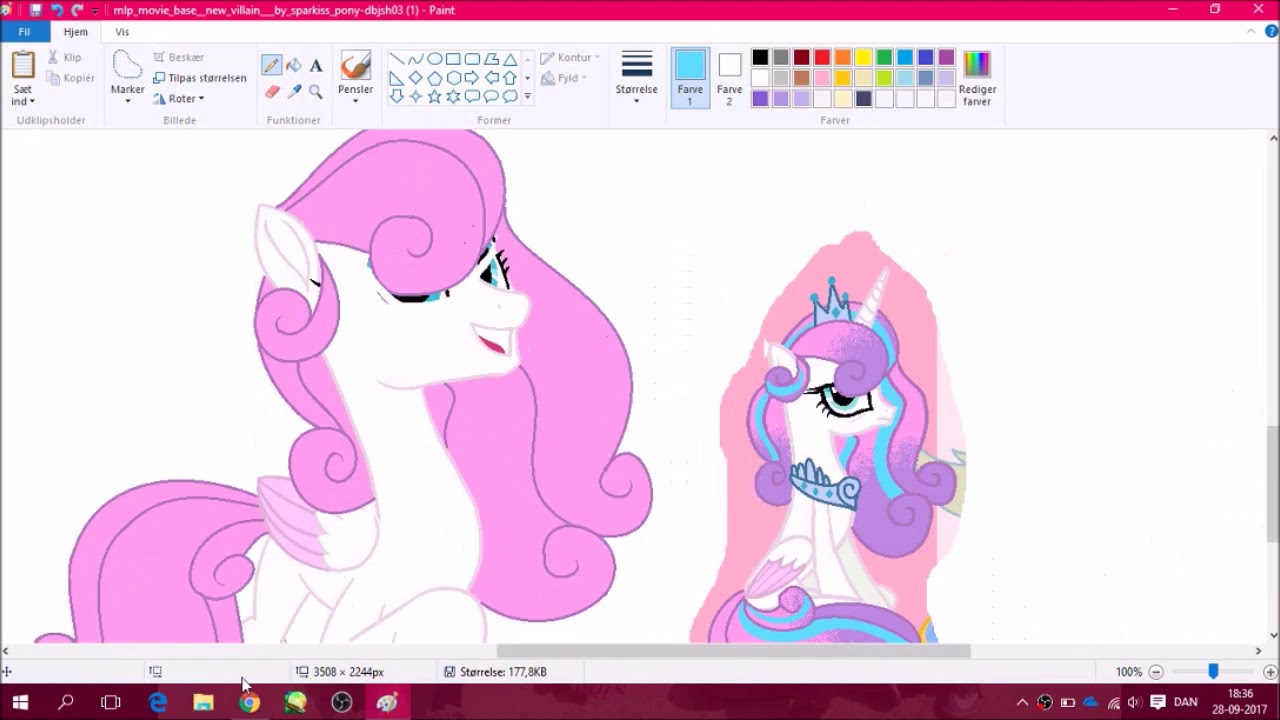Screen dimensions: 1280x720
Task: Click Kopiér copy button
Action: [x=71, y=78]
